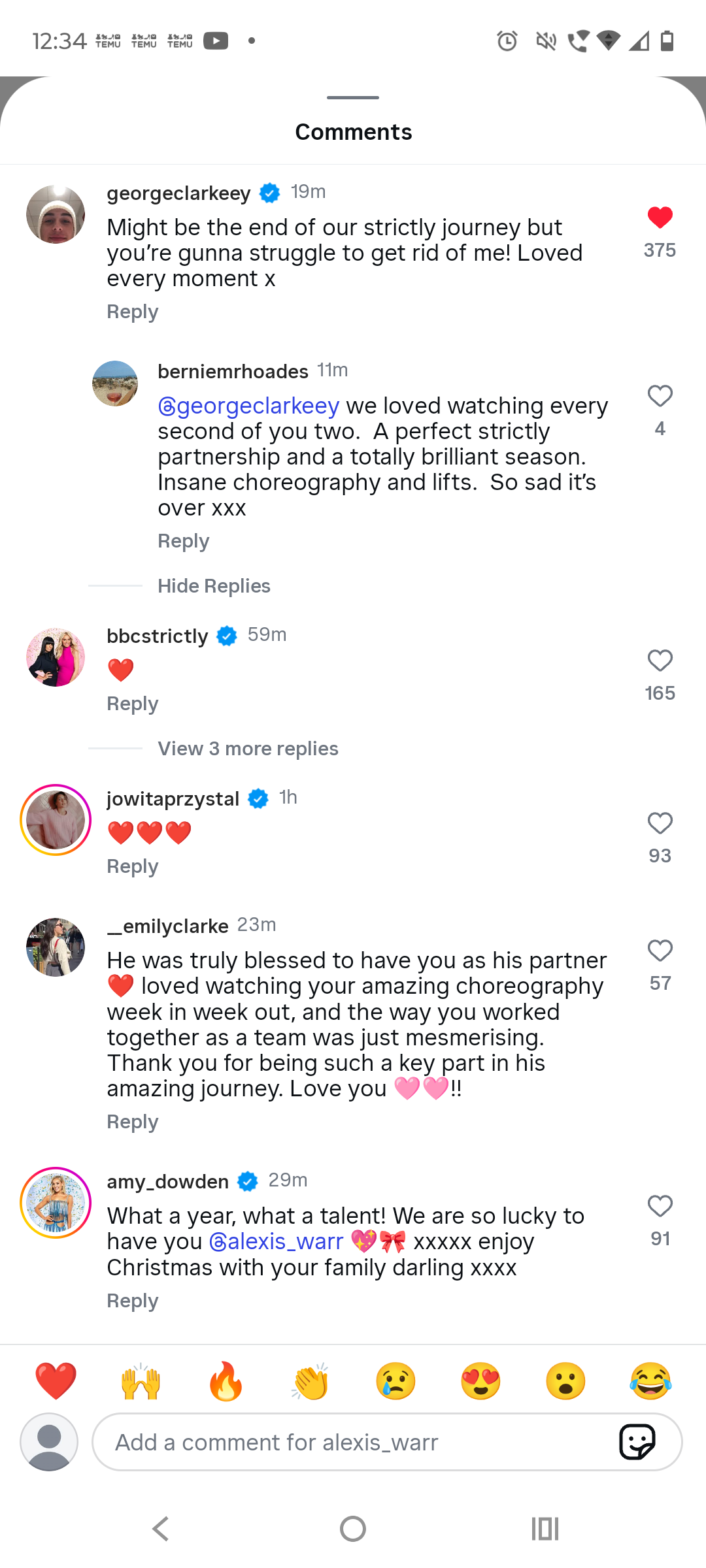Focus the Add a comment field

pyautogui.click(x=353, y=1442)
